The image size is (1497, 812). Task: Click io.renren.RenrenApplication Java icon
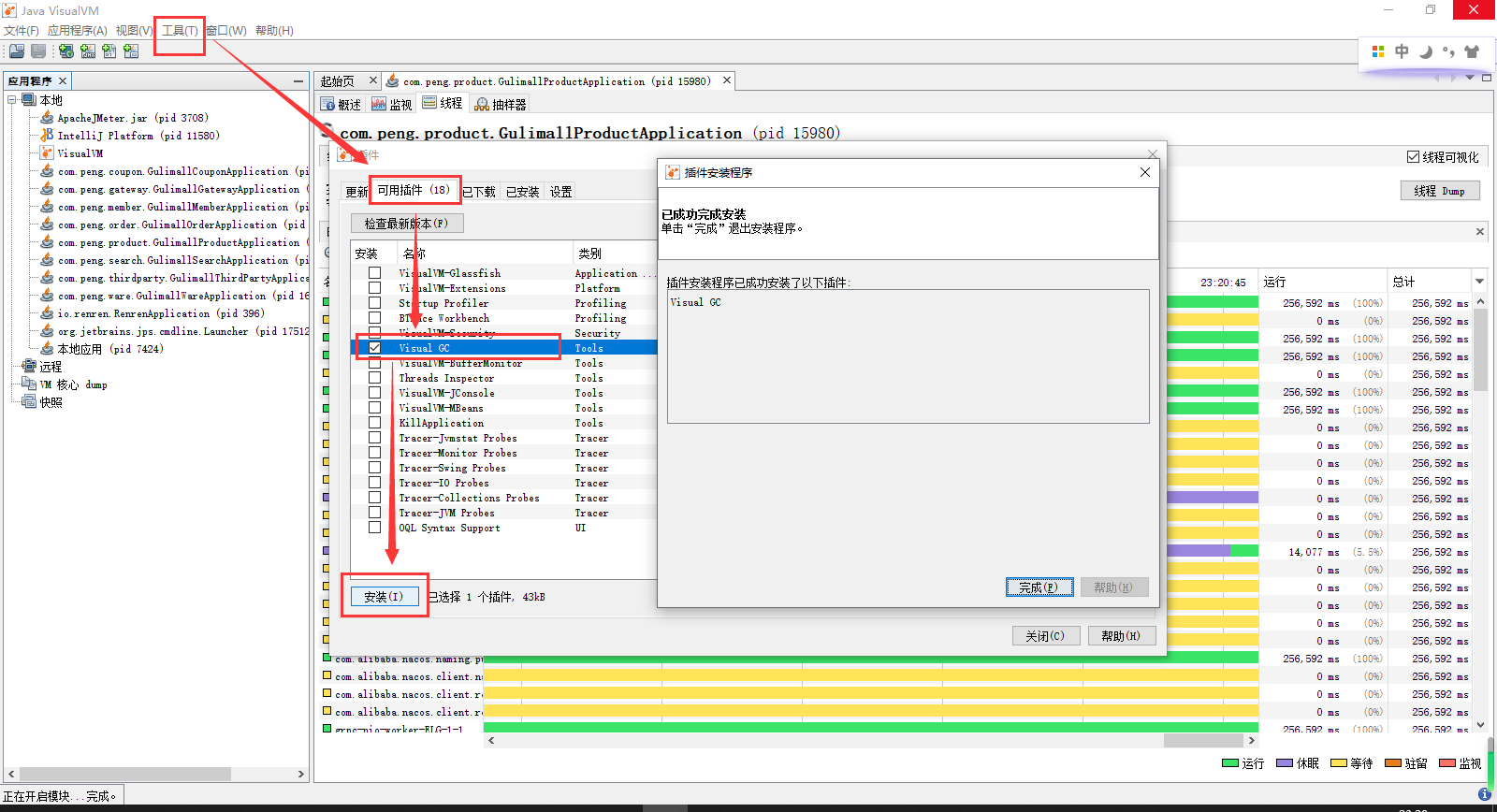click(47, 313)
